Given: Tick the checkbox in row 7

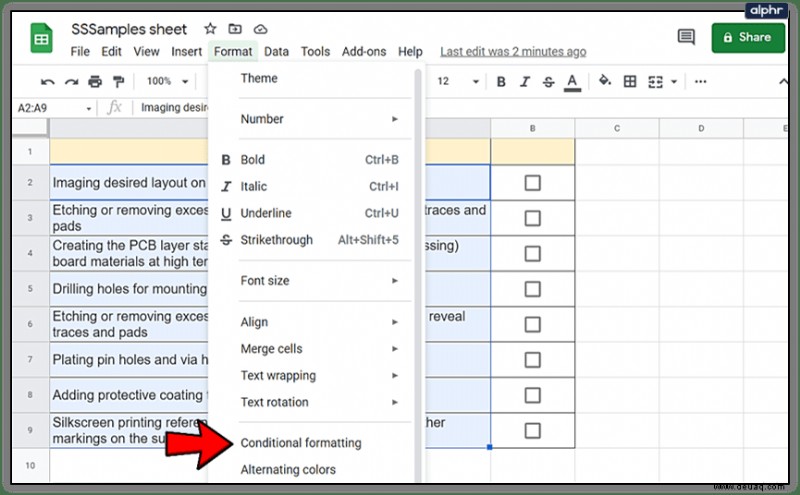Looking at the screenshot, I should coord(532,360).
